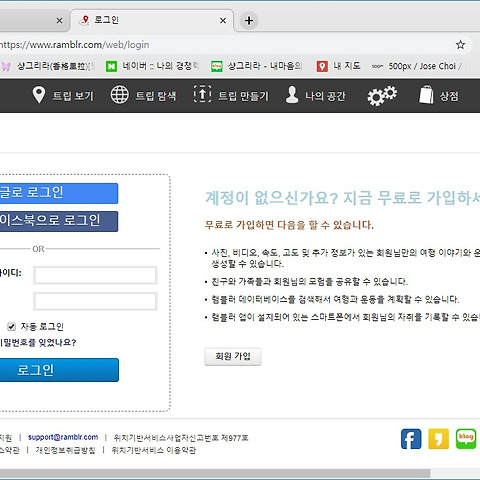Open settings via the gears icon

click(x=382, y=96)
